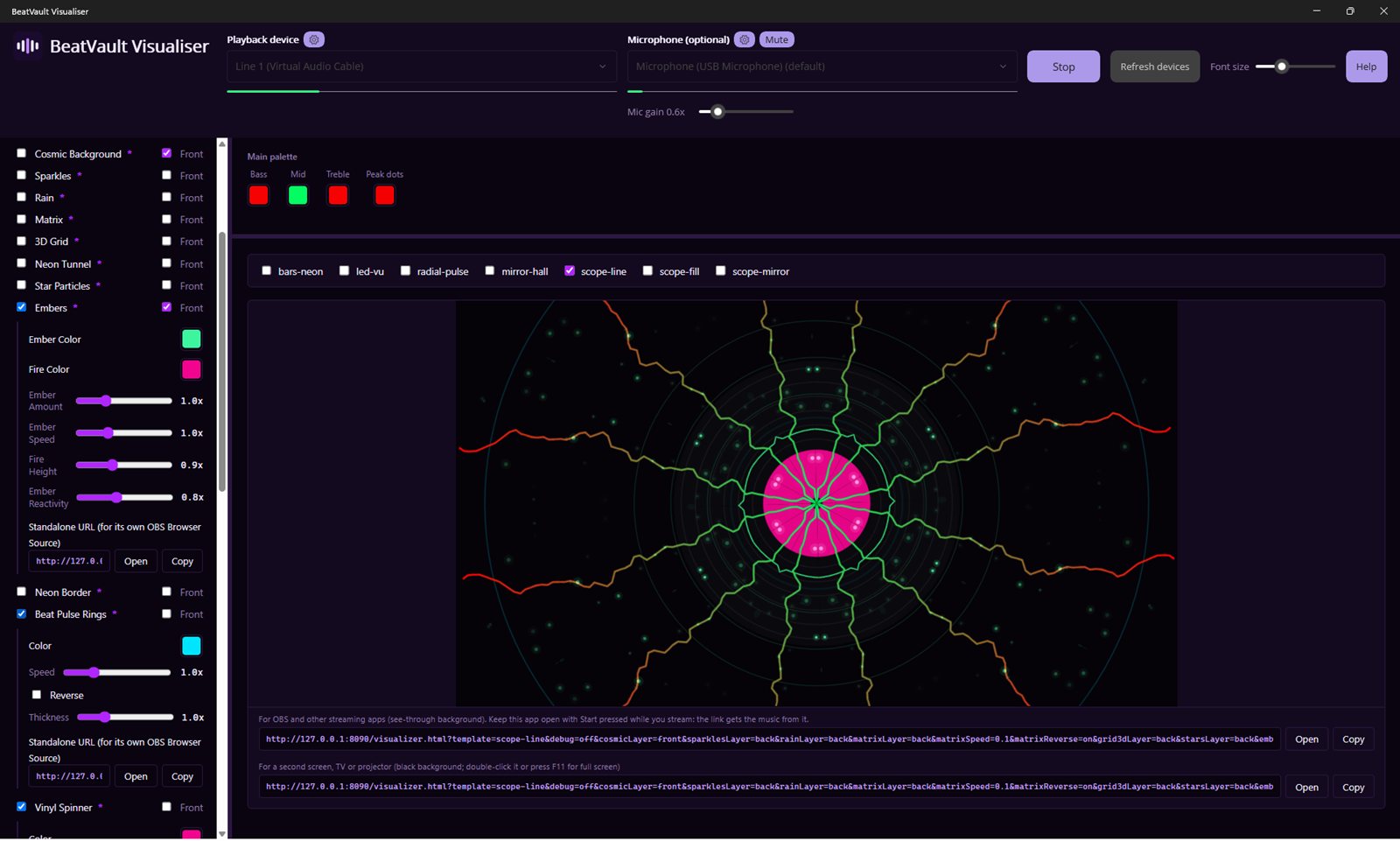Viewport: 1400px width, 841px height.
Task: Expand the Microphone device dropdown
Action: coord(822,67)
